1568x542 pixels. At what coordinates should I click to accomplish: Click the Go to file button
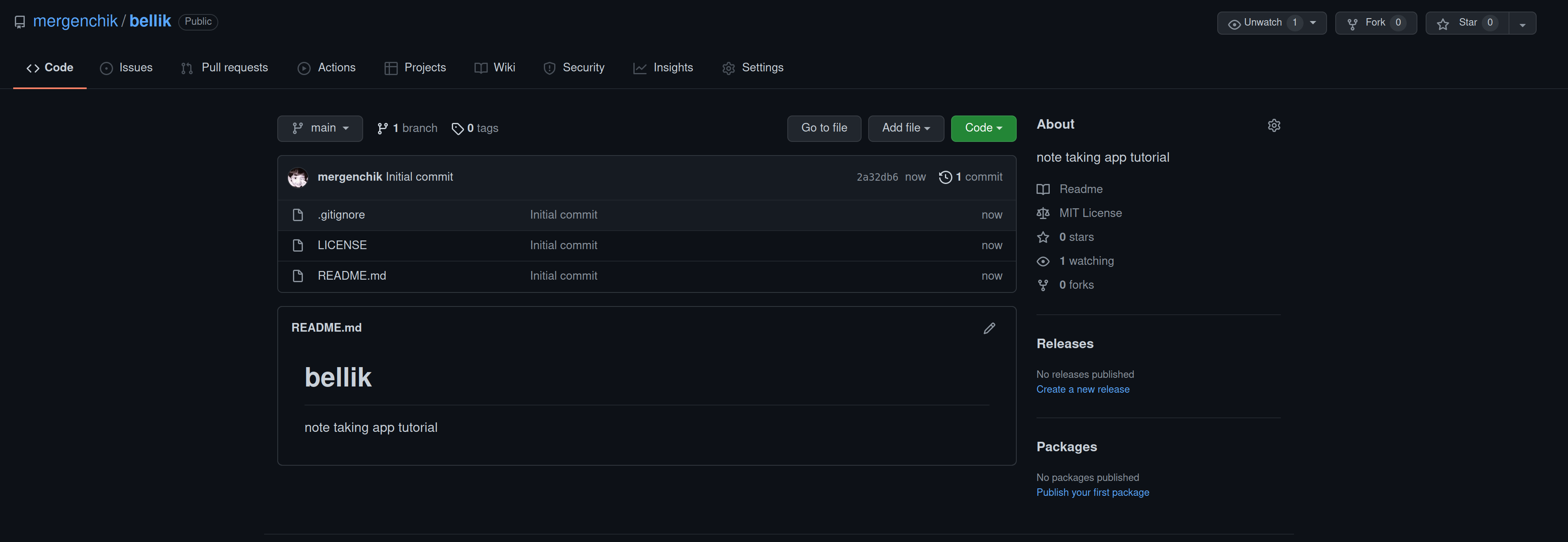(824, 128)
